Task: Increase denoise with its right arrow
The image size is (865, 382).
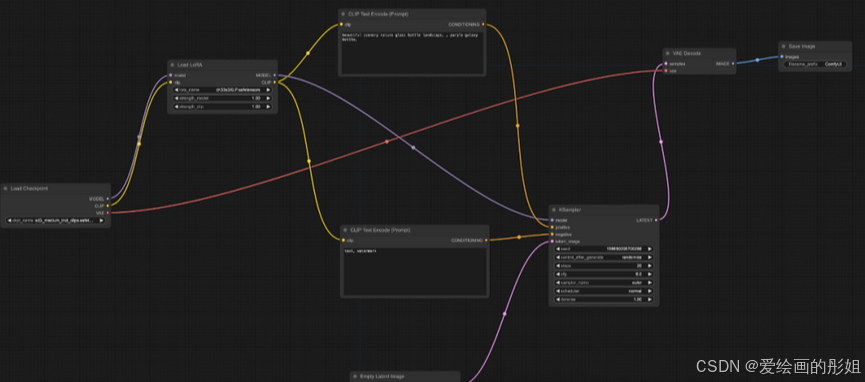Action: coord(650,299)
